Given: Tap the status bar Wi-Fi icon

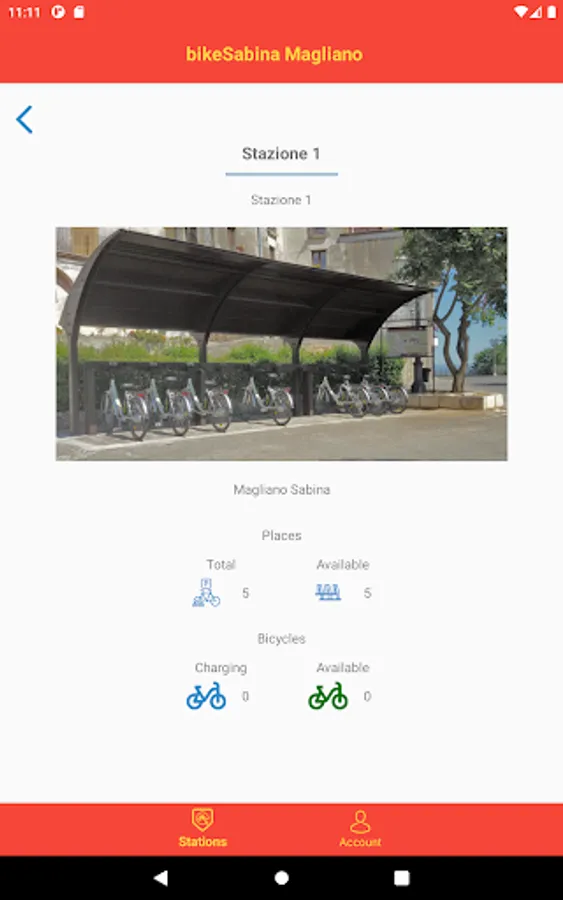Looking at the screenshot, I should tap(521, 11).
